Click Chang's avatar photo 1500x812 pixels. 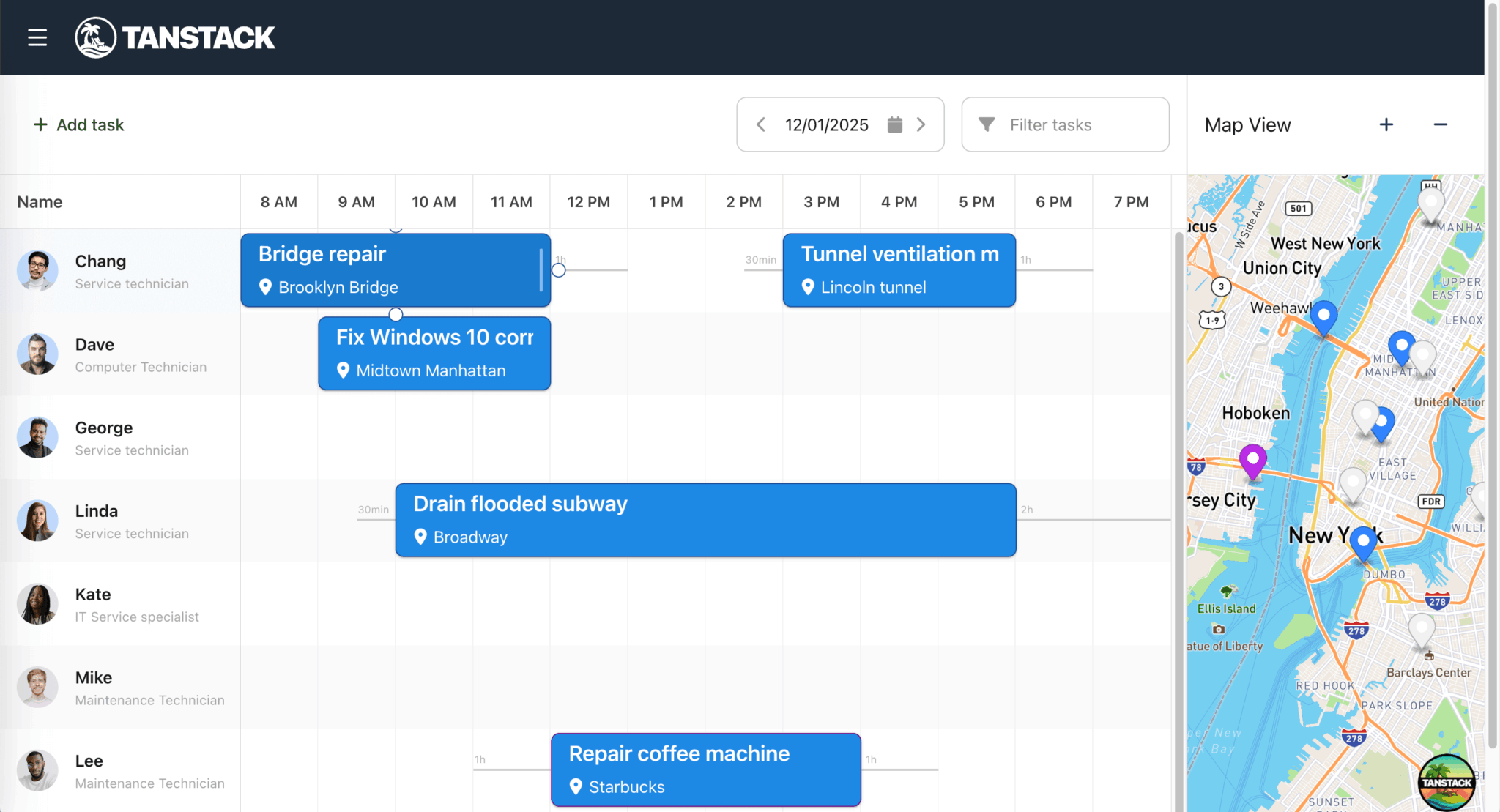pyautogui.click(x=37, y=270)
